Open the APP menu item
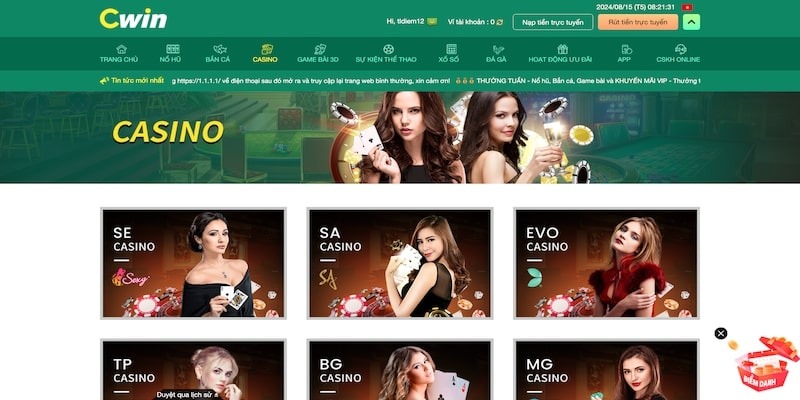 624,54
